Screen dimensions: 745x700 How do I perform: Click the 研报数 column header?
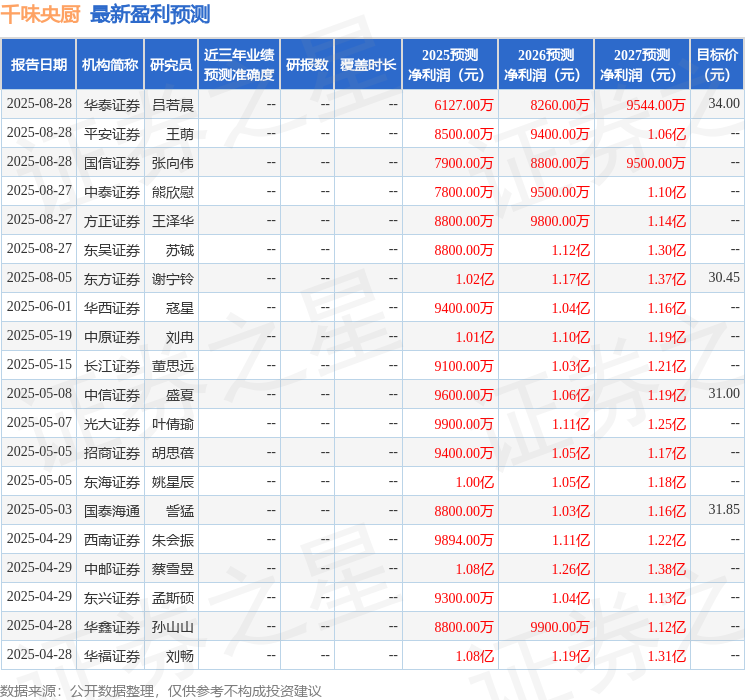pyautogui.click(x=307, y=65)
